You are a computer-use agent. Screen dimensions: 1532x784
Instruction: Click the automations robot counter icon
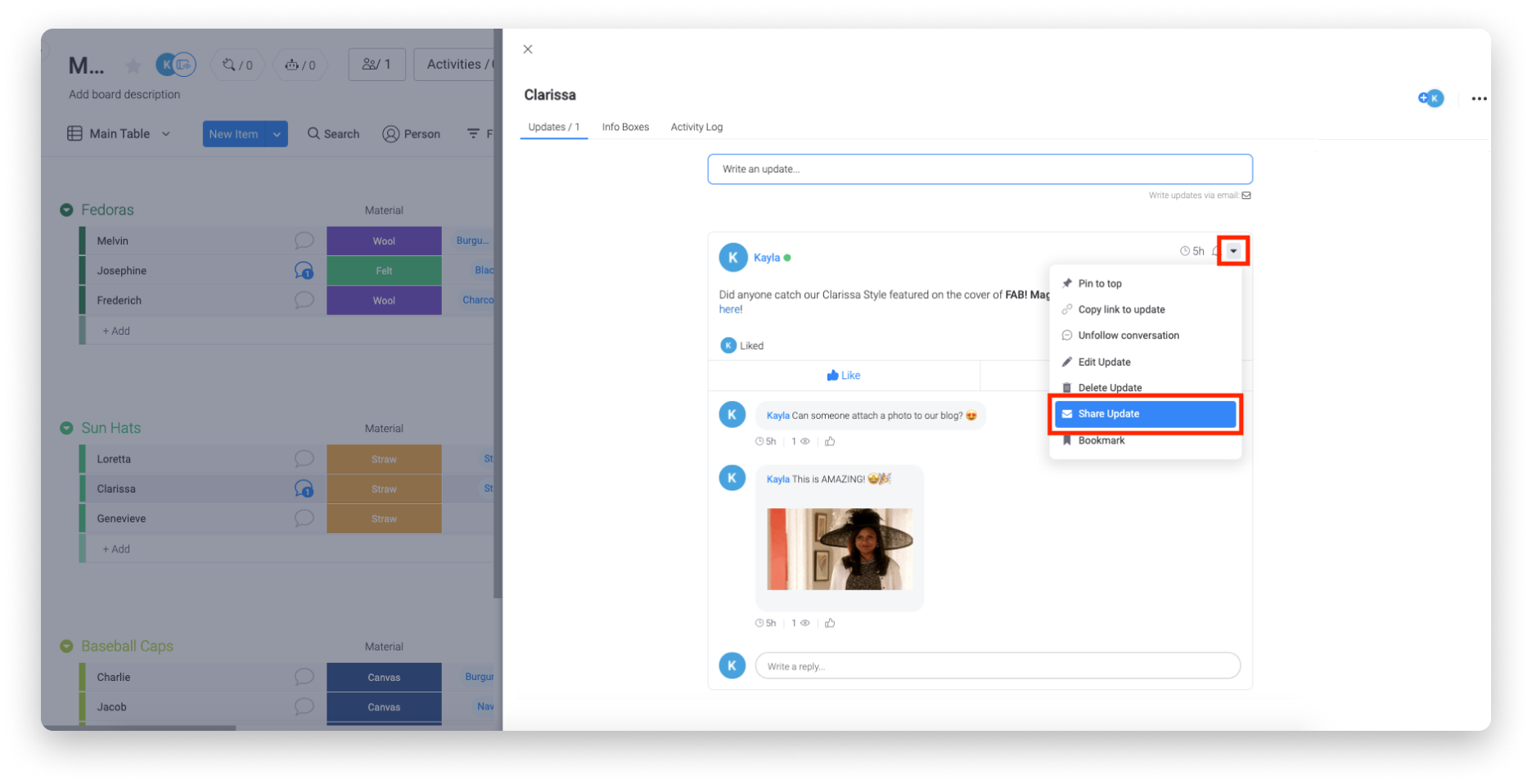point(300,65)
